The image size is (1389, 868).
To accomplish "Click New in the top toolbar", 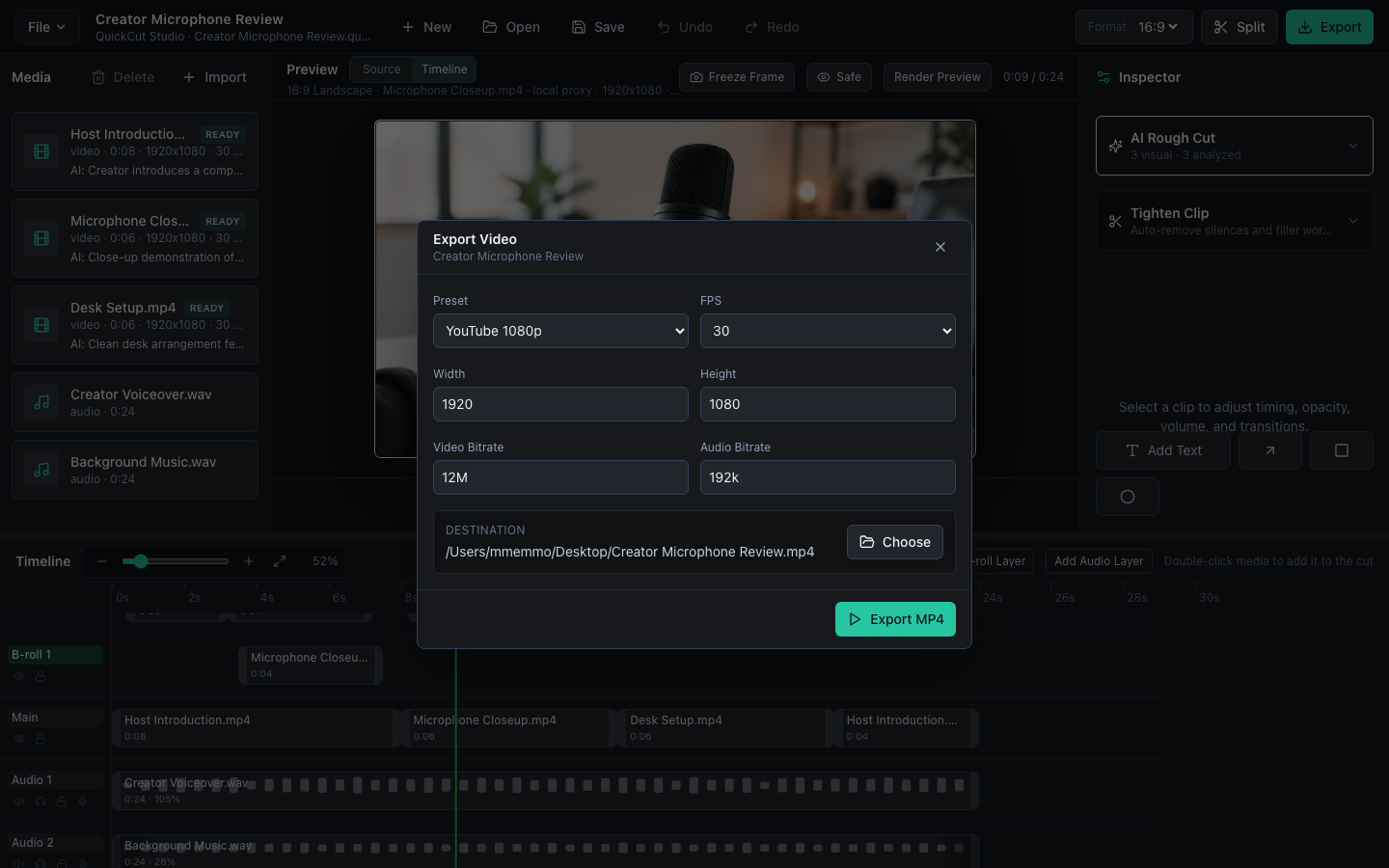I will click(426, 27).
